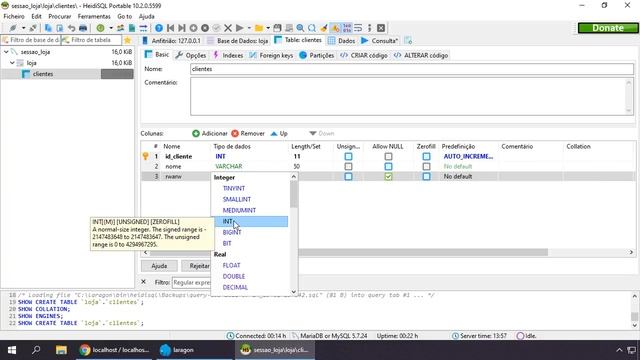Choose FLOAT from the datatype list

coord(231,265)
